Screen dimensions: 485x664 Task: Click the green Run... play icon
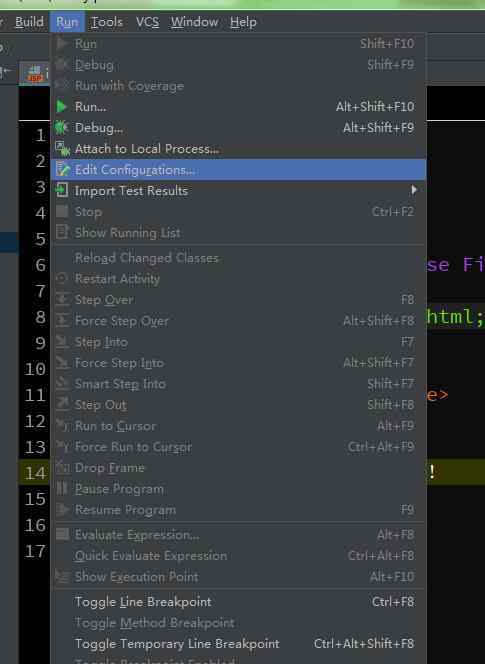tap(61, 107)
